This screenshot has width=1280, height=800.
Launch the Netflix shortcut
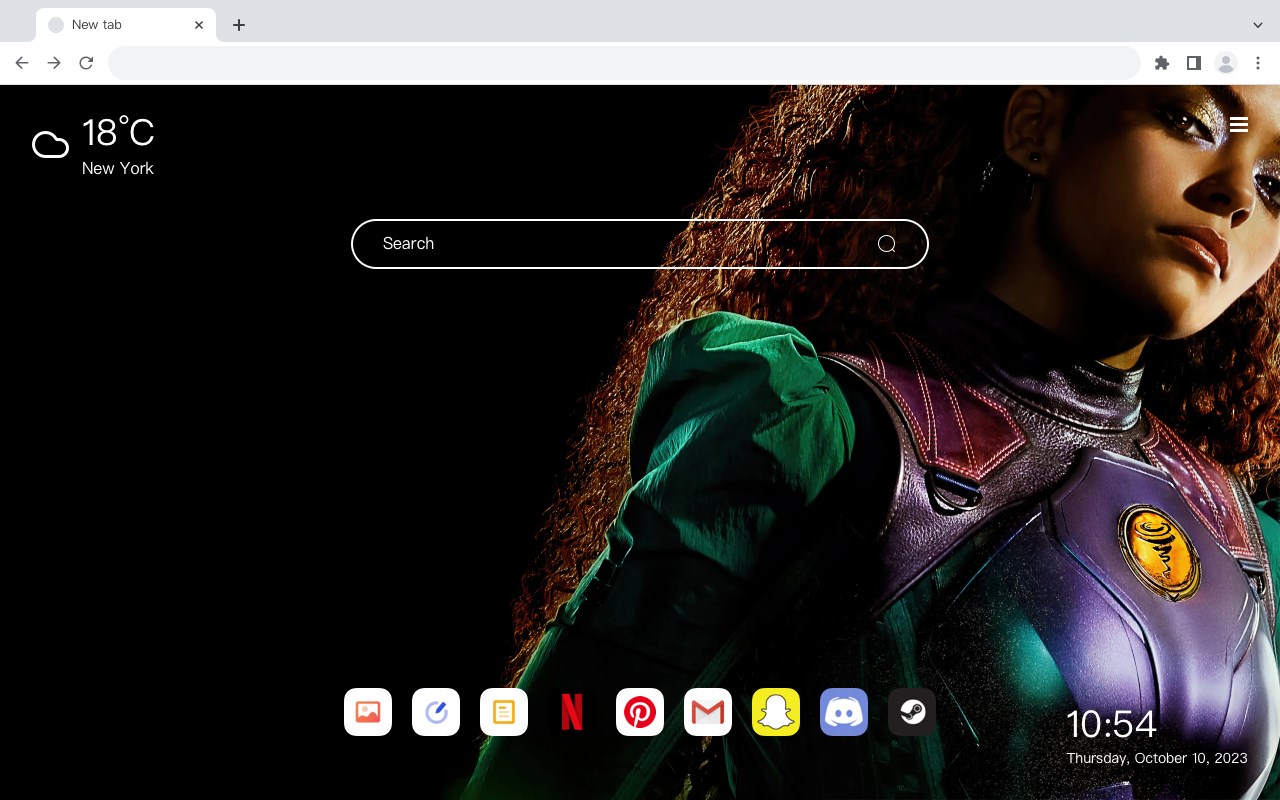click(572, 712)
